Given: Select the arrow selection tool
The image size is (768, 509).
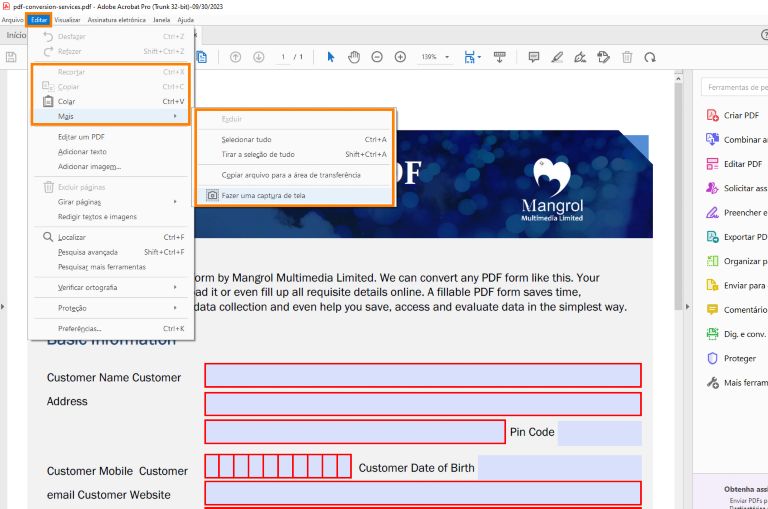Looking at the screenshot, I should point(331,57).
